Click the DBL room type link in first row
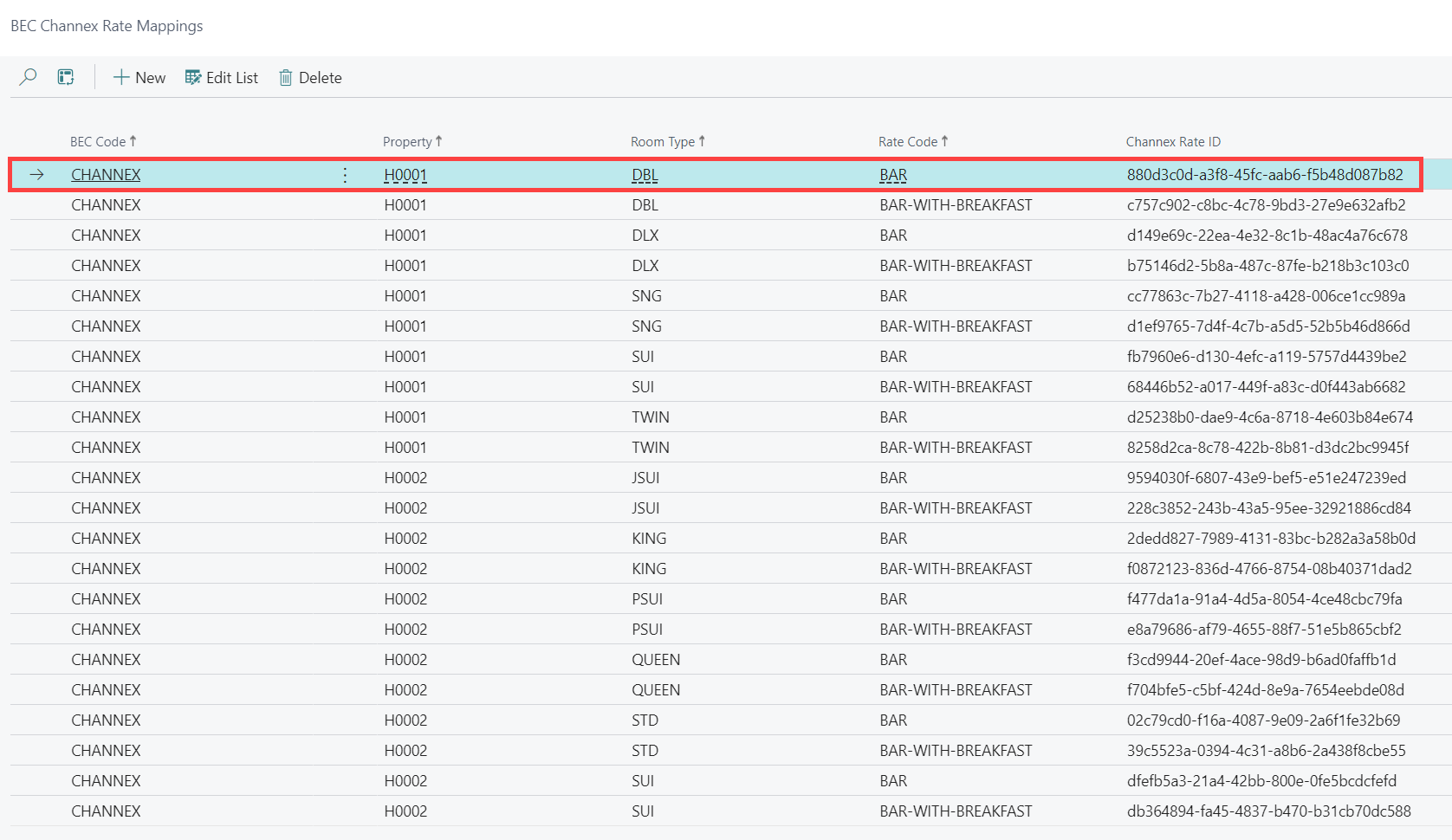 tap(645, 175)
